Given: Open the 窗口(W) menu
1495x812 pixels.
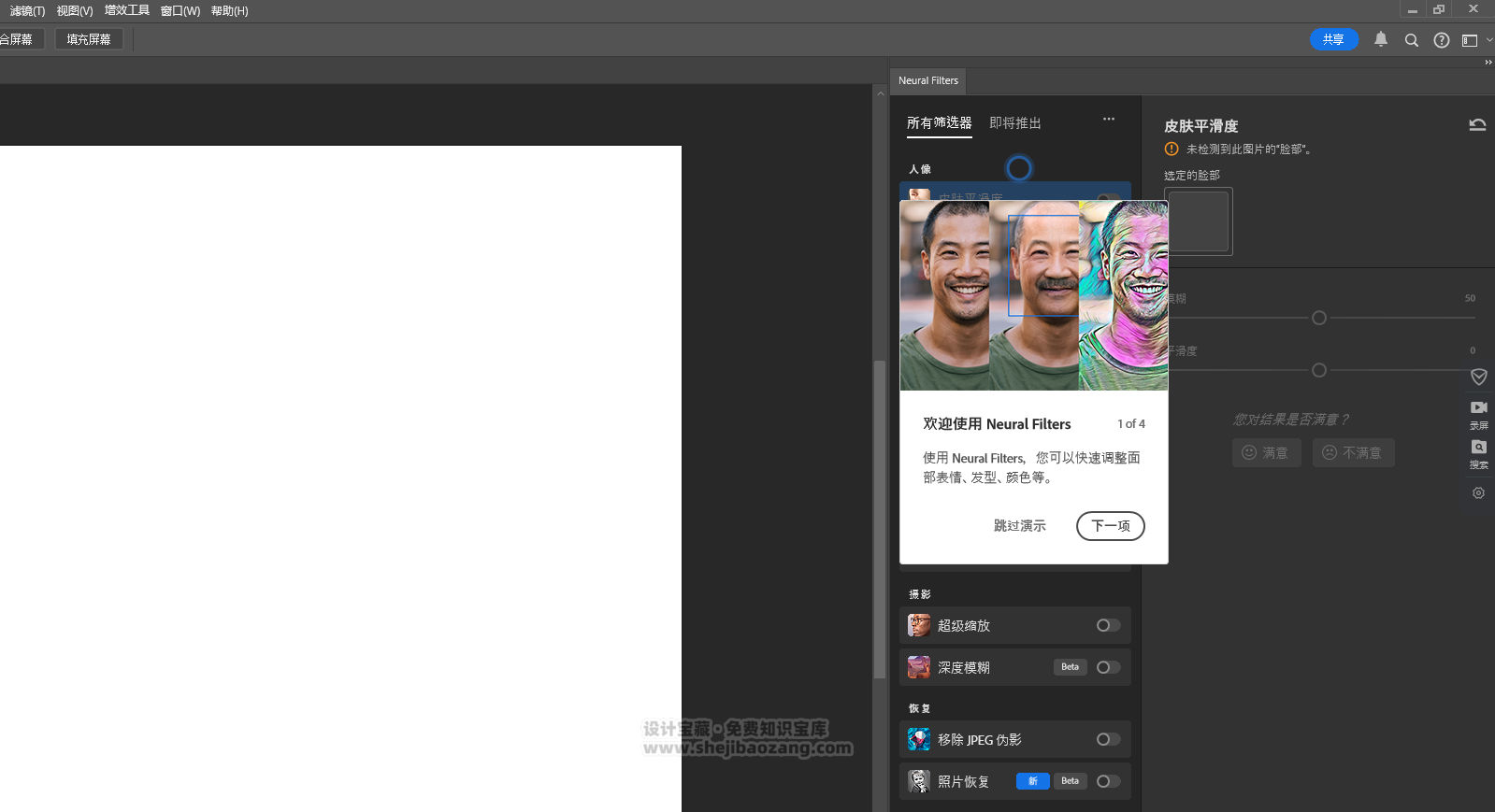Looking at the screenshot, I should [x=180, y=11].
